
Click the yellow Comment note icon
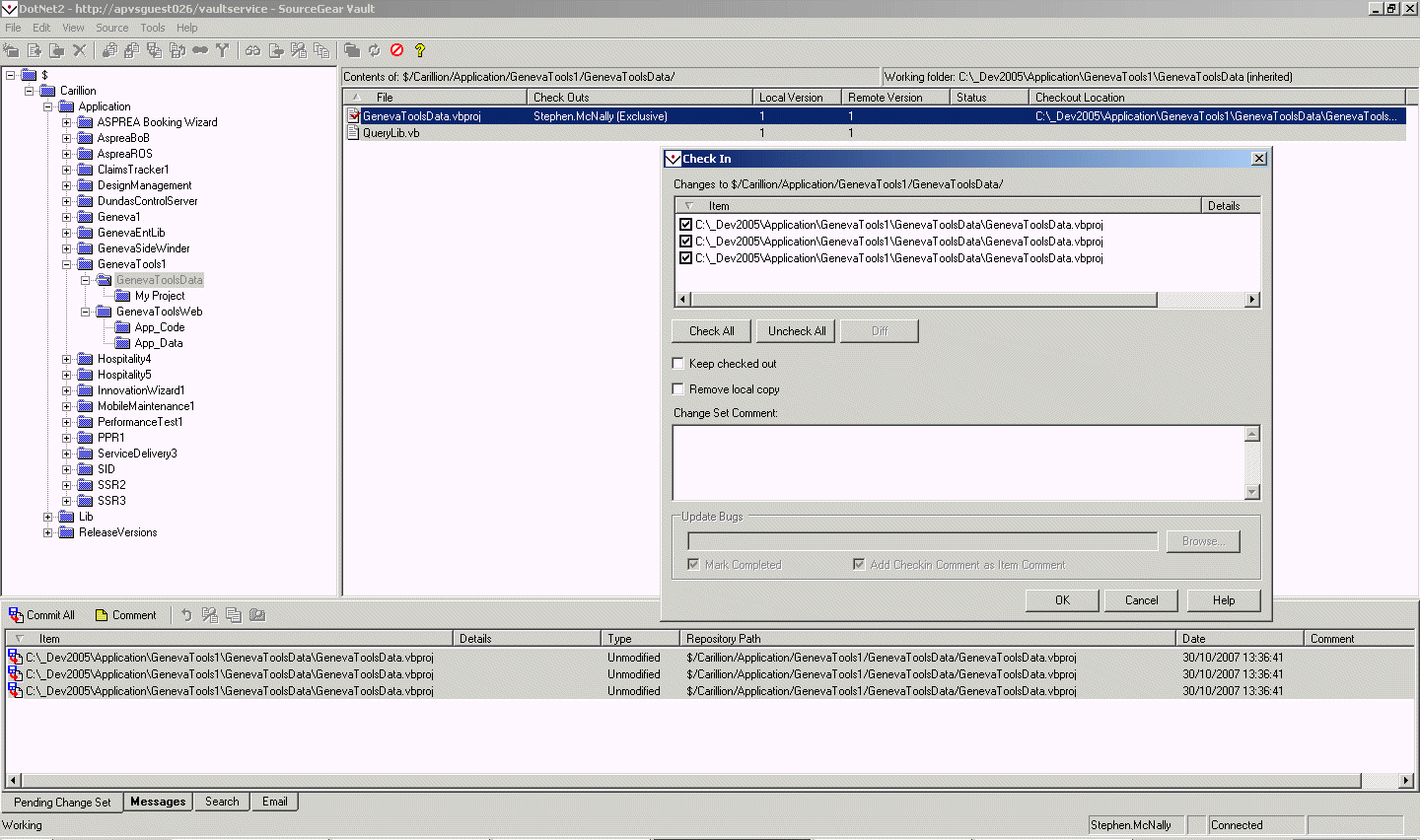pyautogui.click(x=102, y=615)
